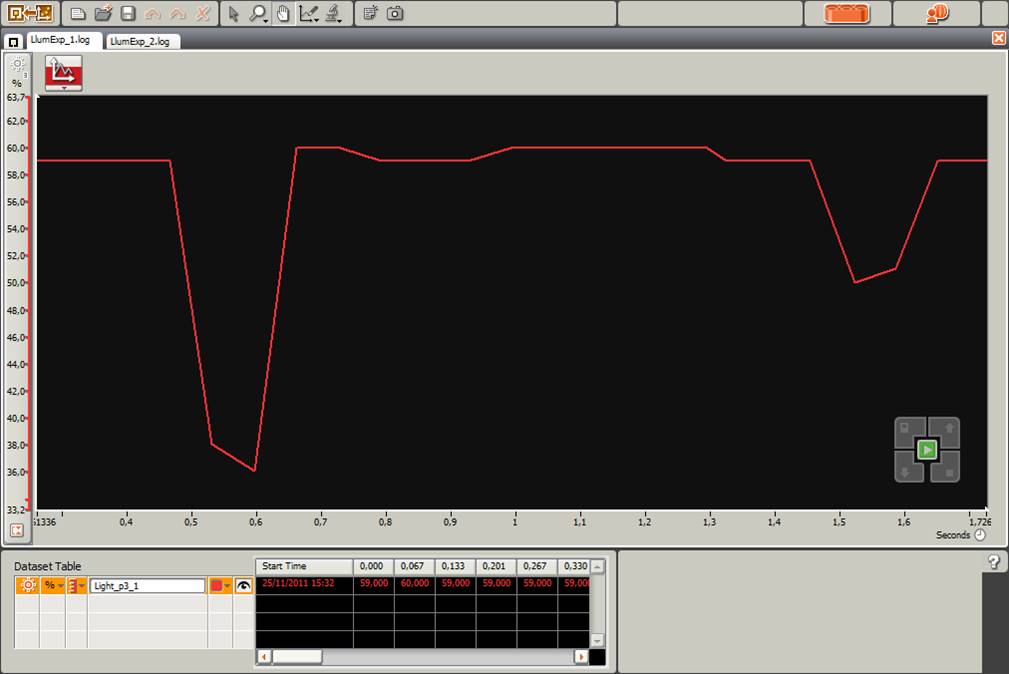Click the New file icon in toolbar
This screenshot has height=674, width=1009.
click(78, 14)
